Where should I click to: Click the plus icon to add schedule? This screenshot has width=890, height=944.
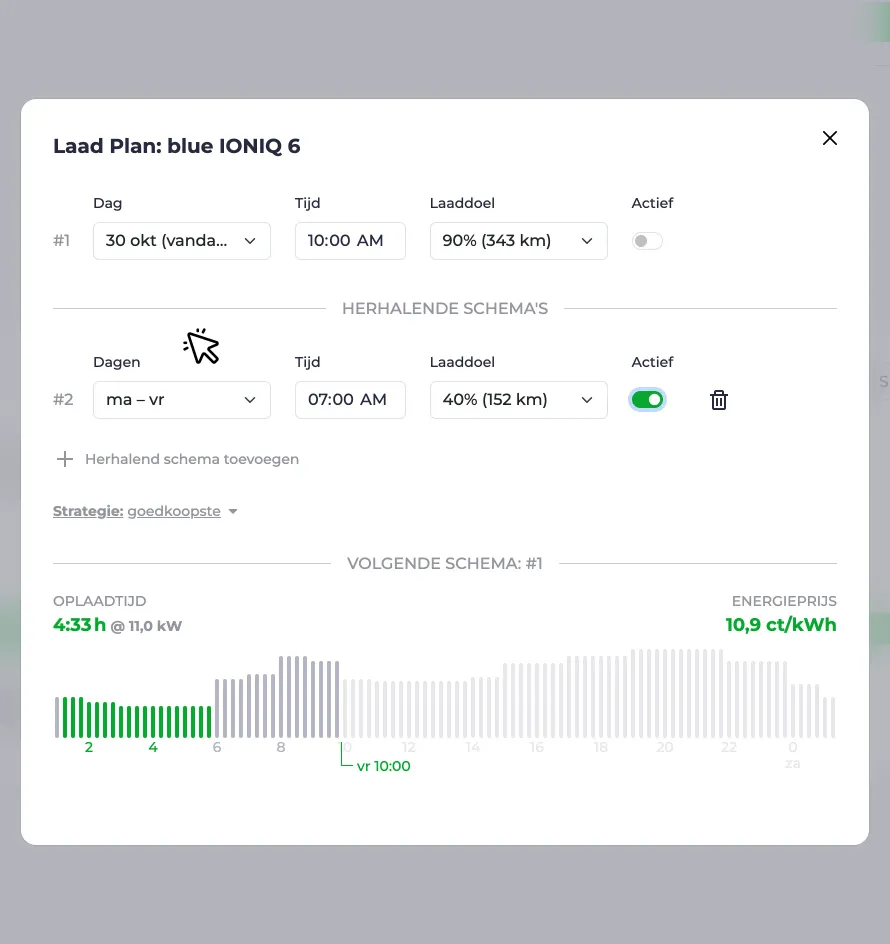click(64, 459)
